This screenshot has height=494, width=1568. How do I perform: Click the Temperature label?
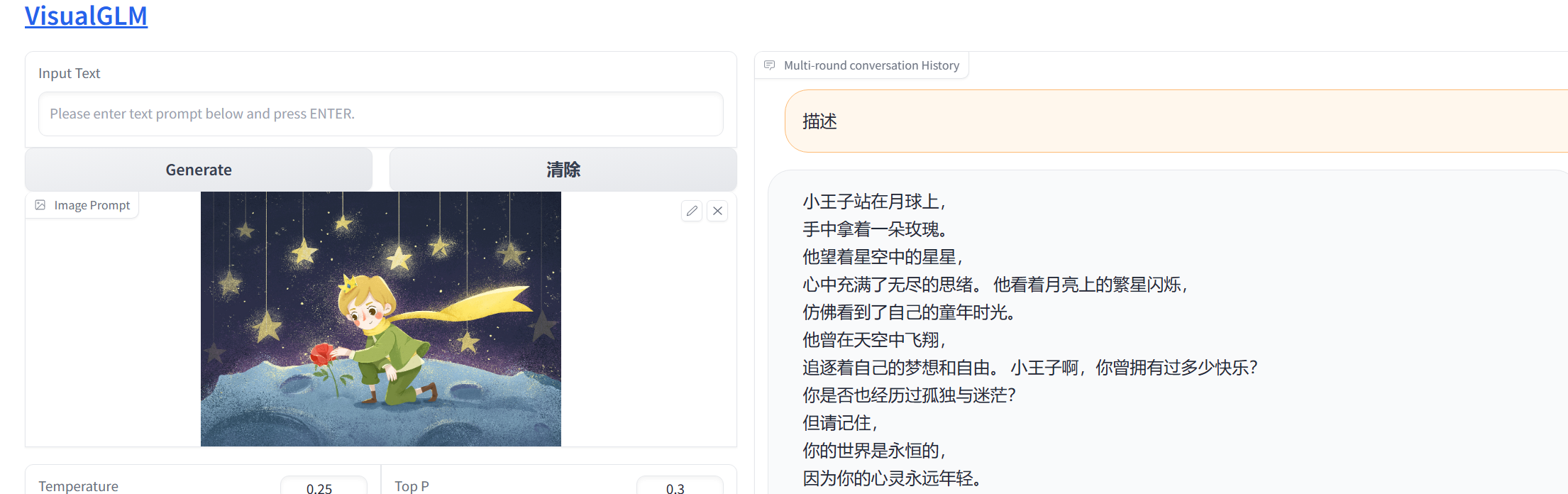click(x=78, y=486)
